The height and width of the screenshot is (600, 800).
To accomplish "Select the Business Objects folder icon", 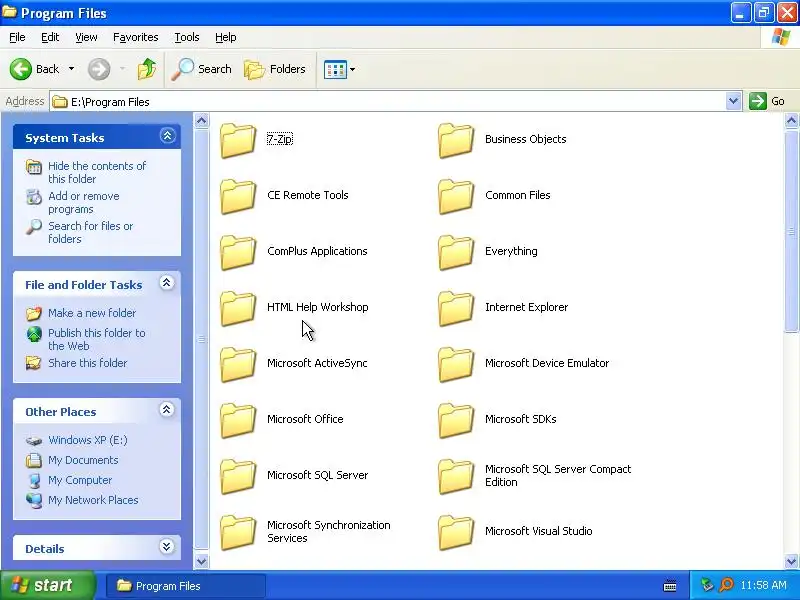I will point(456,140).
